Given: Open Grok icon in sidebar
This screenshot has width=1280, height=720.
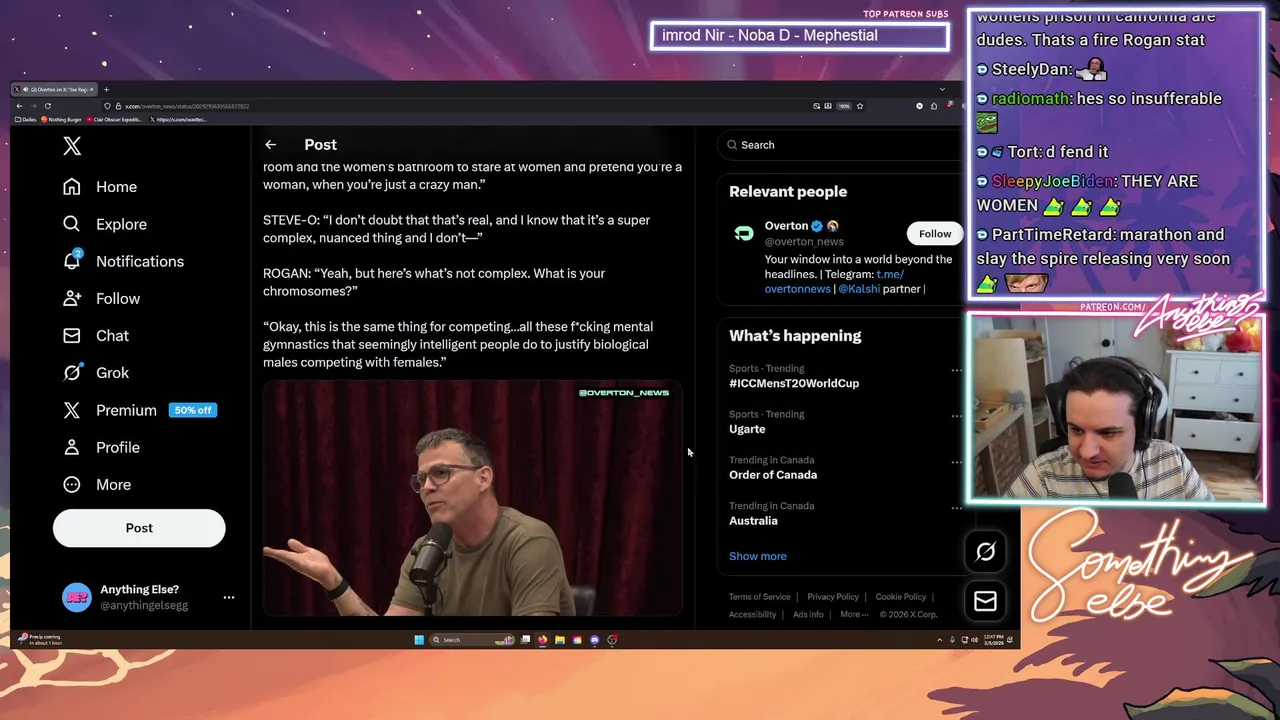Looking at the screenshot, I should (72, 372).
